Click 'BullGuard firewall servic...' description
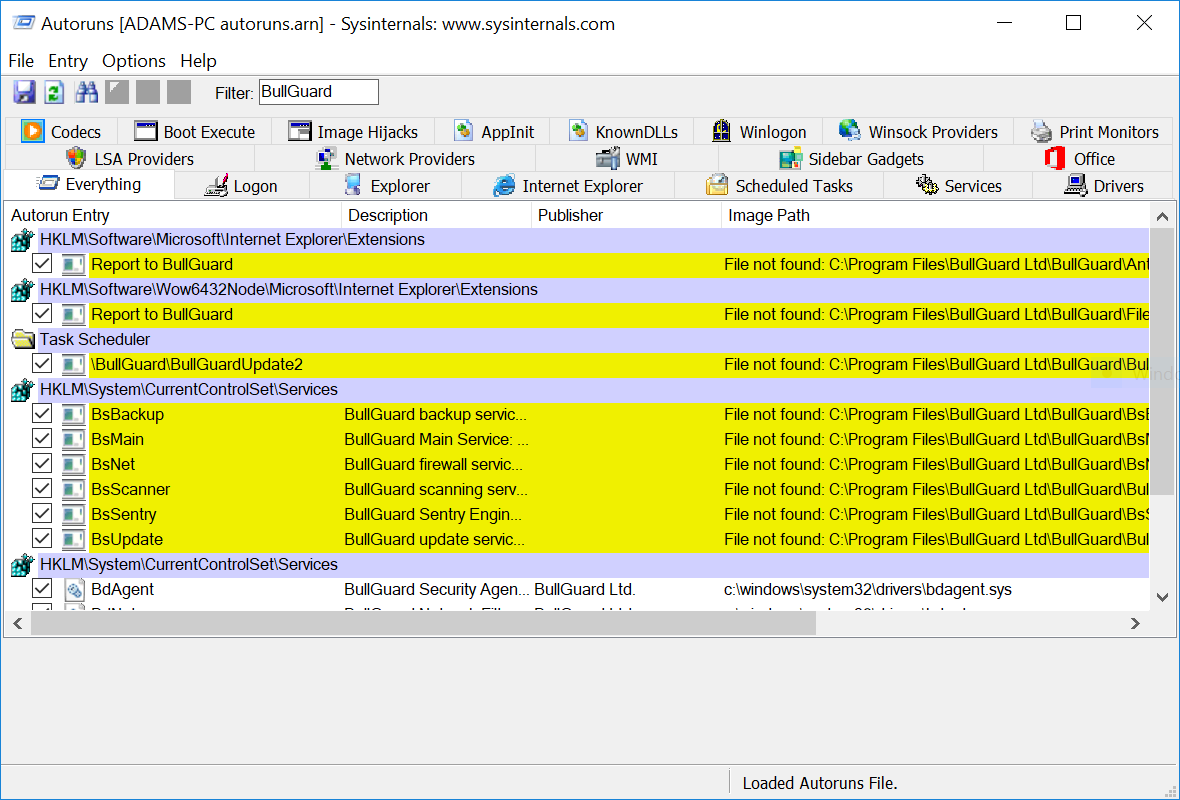This screenshot has height=800, width=1180. pos(433,464)
